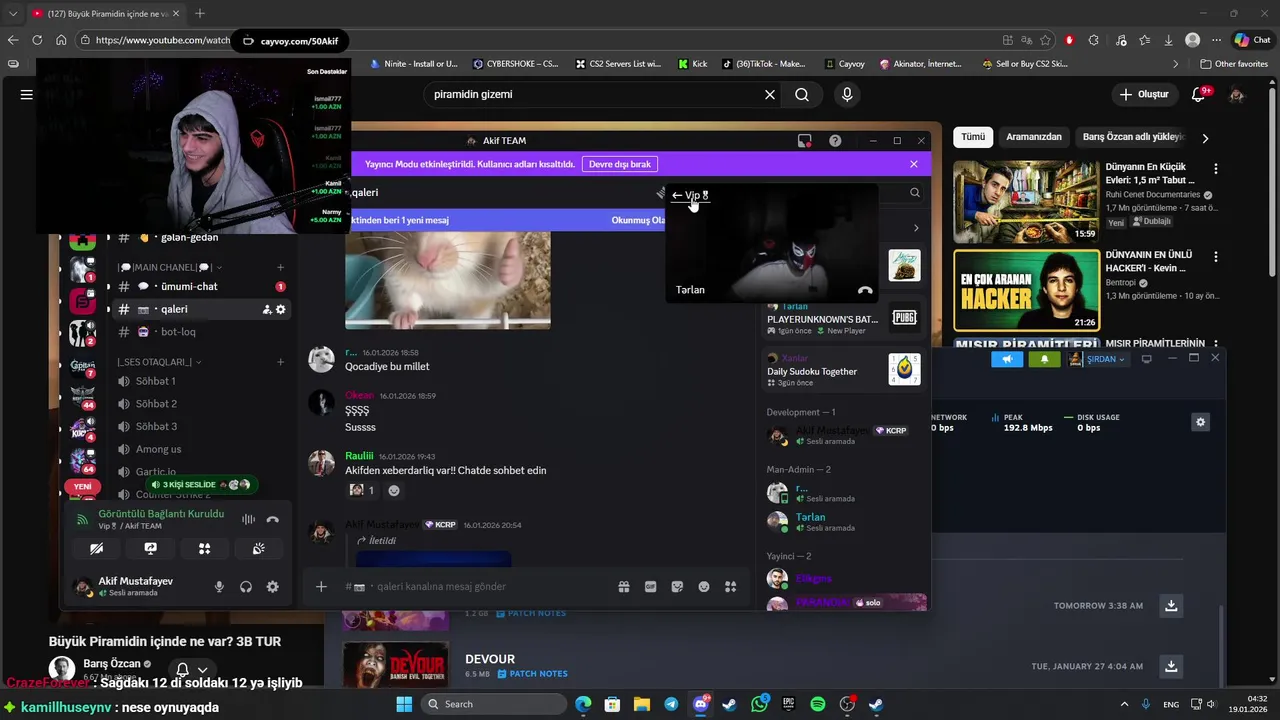Image resolution: width=1280 pixels, height=720 pixels.
Task: Deafen audio with headphone icon
Action: (246, 587)
